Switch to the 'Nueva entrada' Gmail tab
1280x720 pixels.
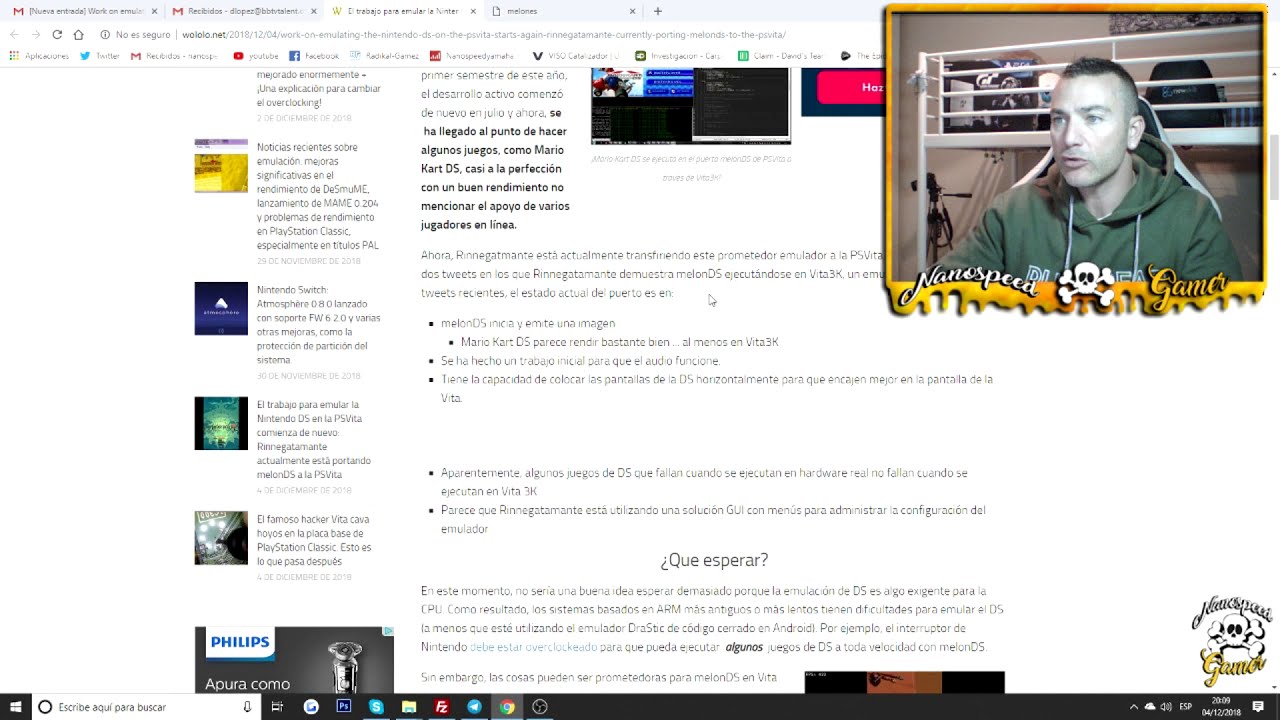(84, 11)
